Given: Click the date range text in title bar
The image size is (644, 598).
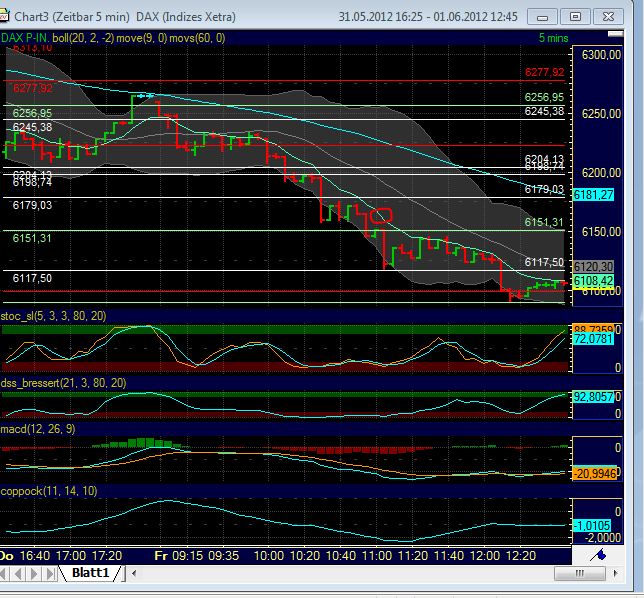Looking at the screenshot, I should [428, 17].
